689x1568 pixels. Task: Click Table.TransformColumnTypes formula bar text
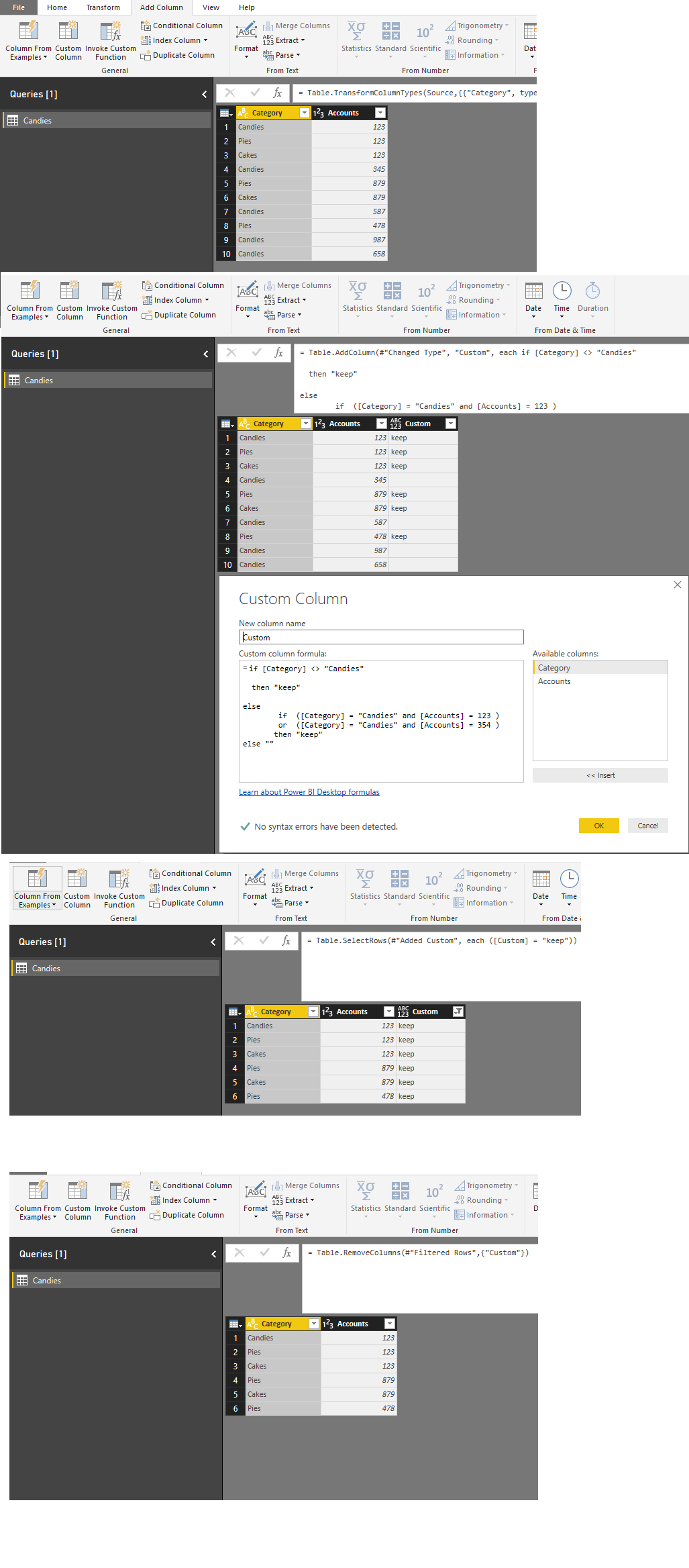coord(416,93)
